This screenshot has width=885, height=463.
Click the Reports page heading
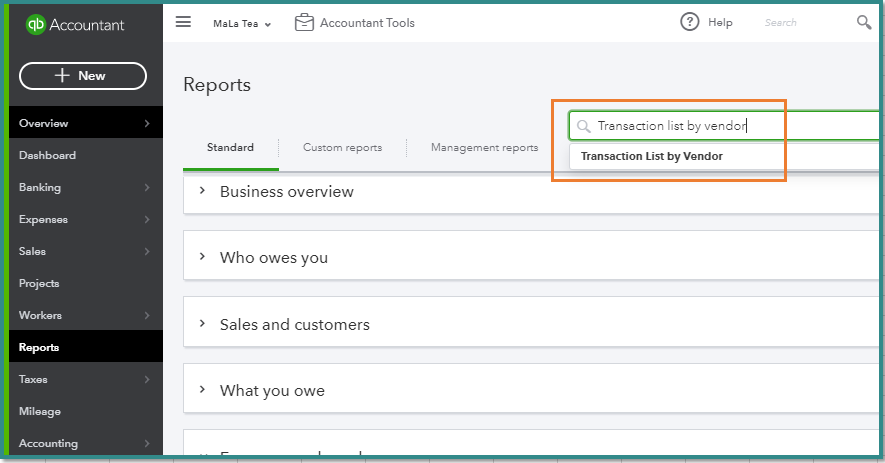pos(217,85)
